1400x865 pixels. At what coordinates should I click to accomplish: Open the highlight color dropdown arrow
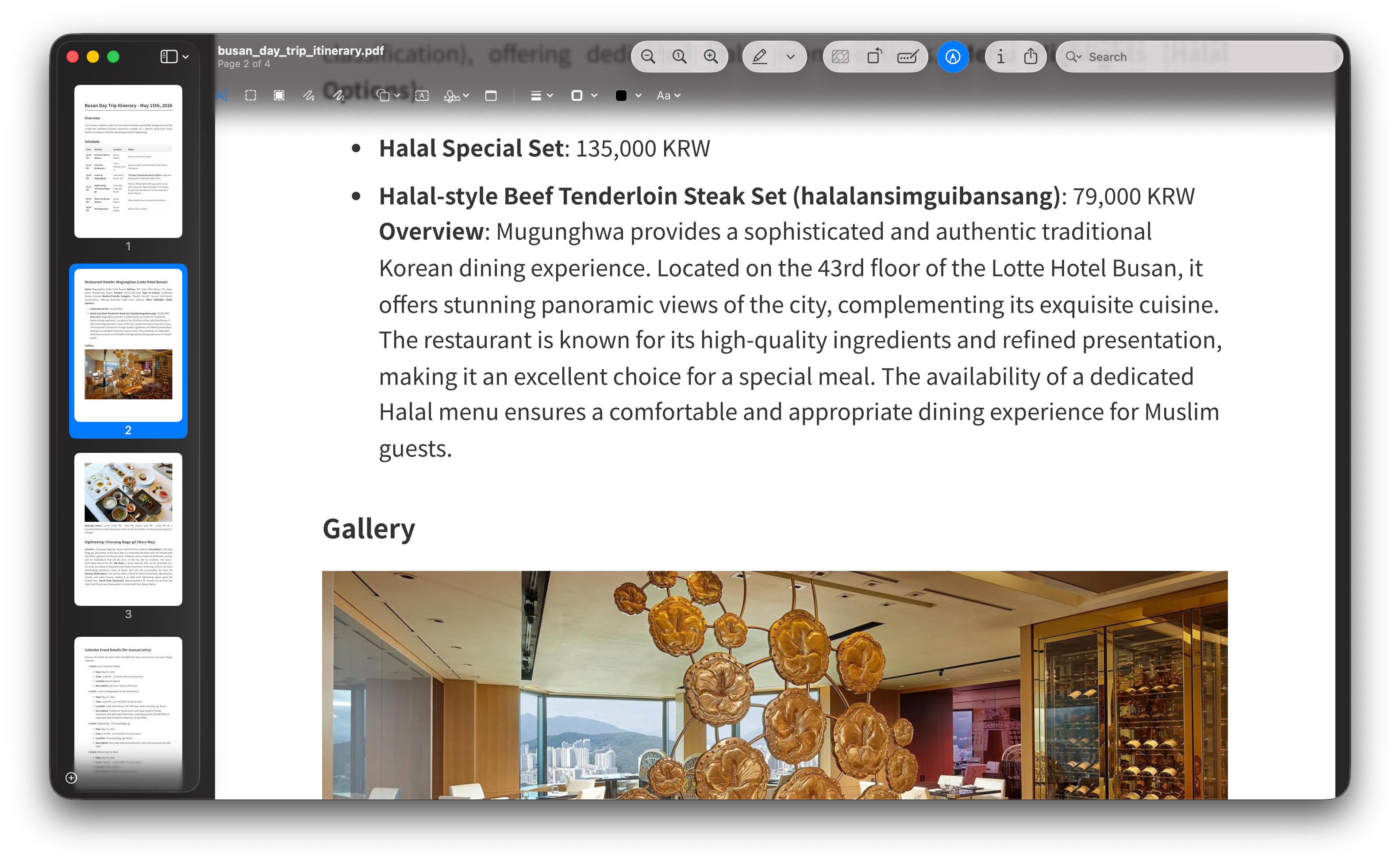790,57
